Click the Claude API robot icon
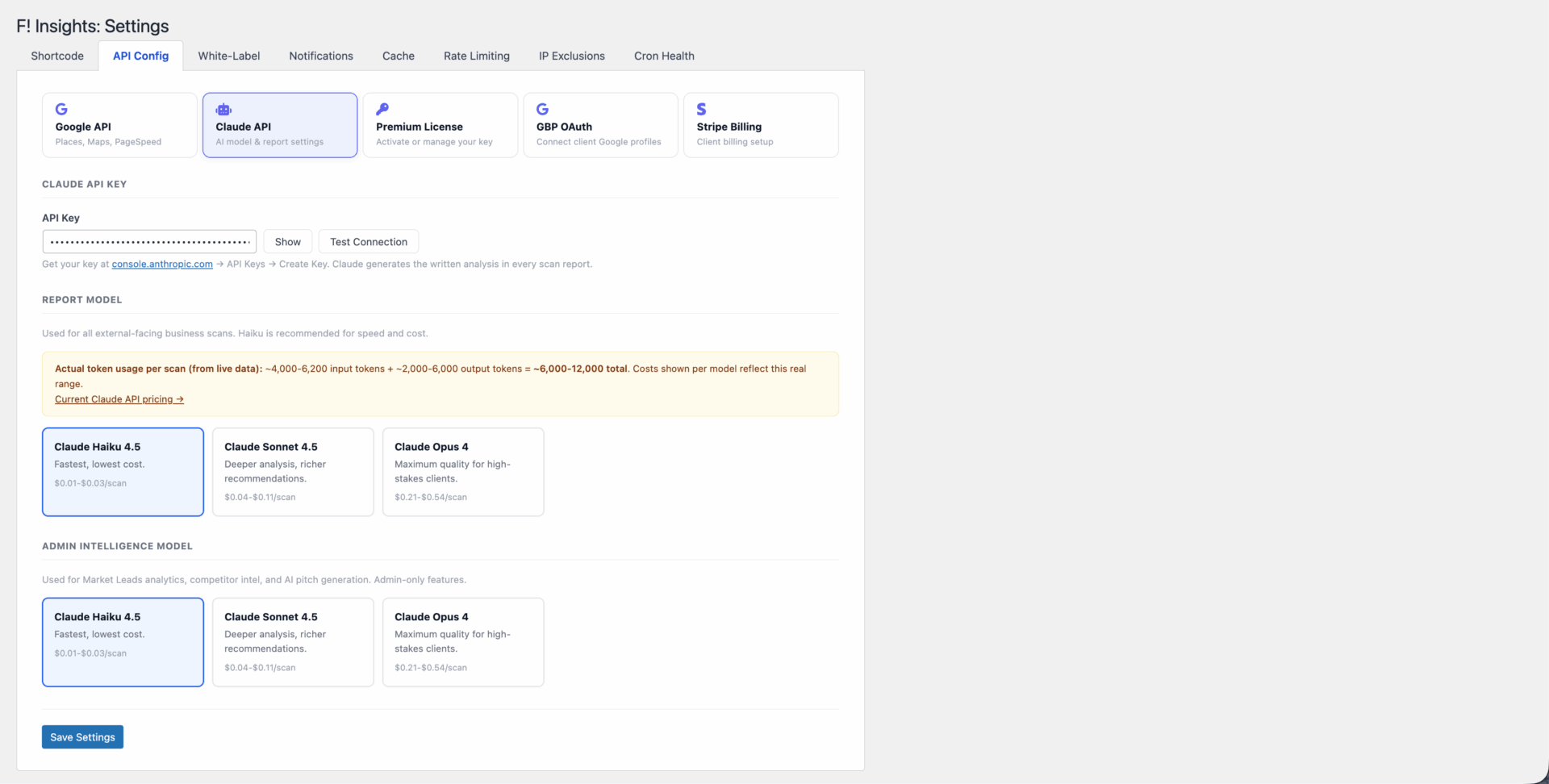Image resolution: width=1549 pixels, height=784 pixels. (x=223, y=109)
